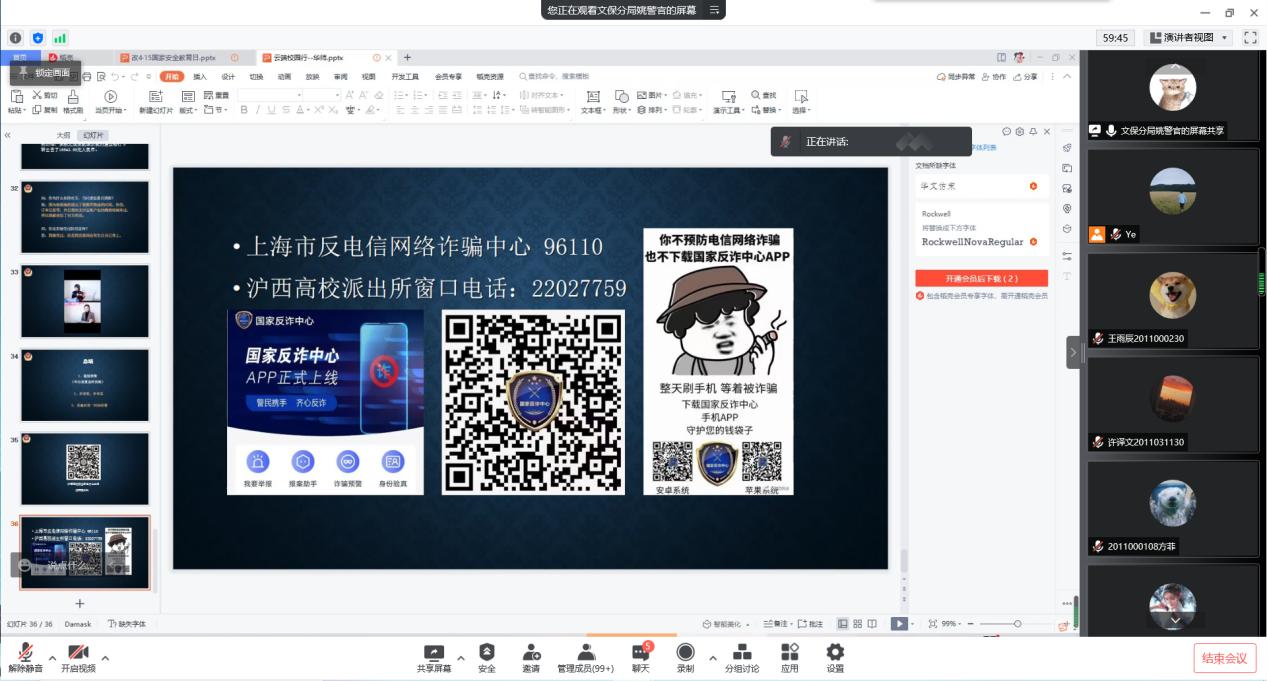Expand the 演讲者视图 view layout dropdown
The height and width of the screenshot is (681, 1267).
pyautogui.click(x=1188, y=38)
